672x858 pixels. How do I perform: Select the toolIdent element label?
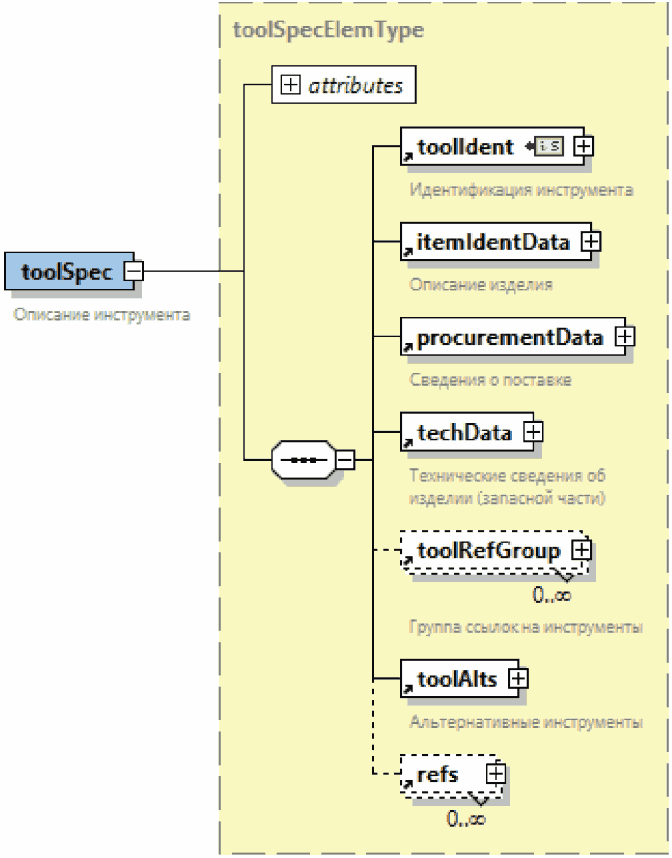pos(466,147)
